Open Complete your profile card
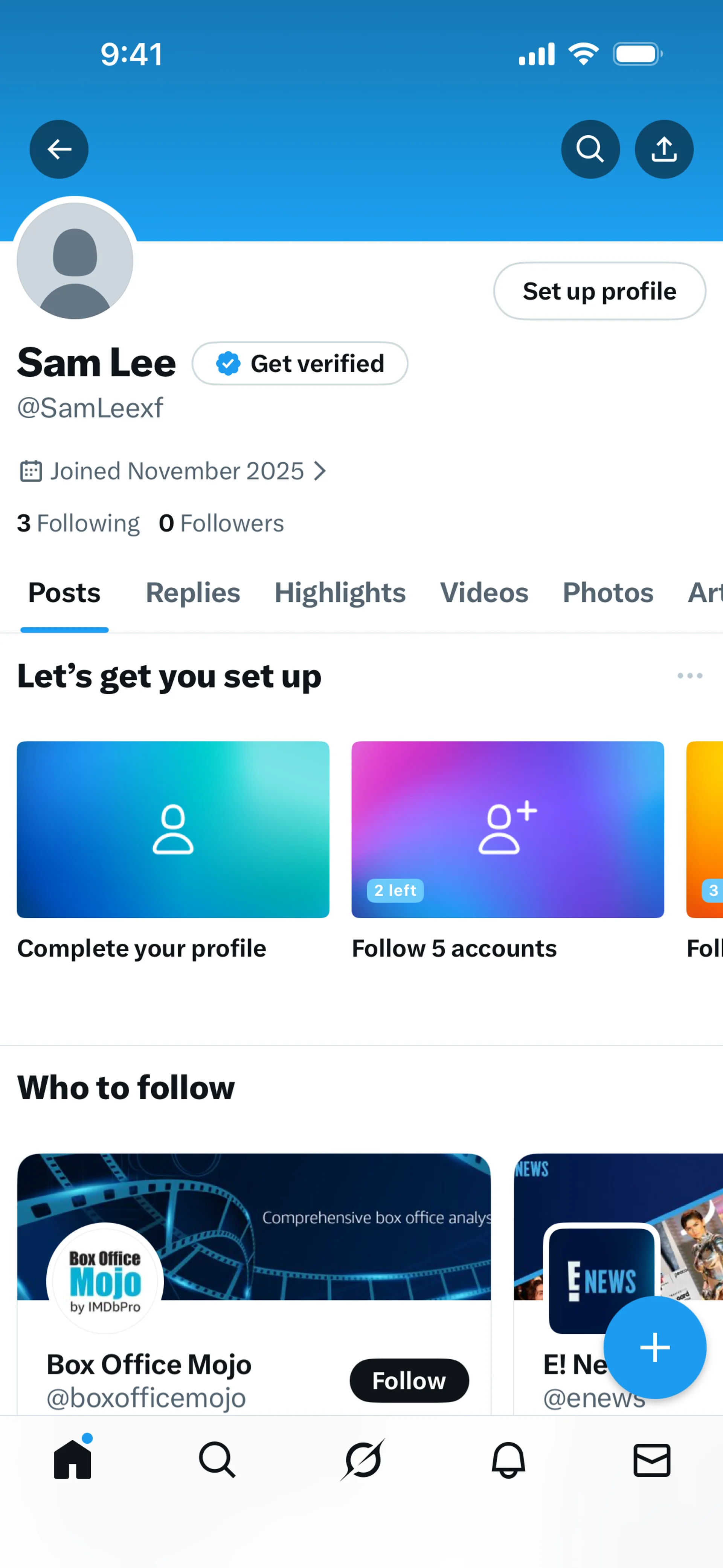 click(x=173, y=829)
